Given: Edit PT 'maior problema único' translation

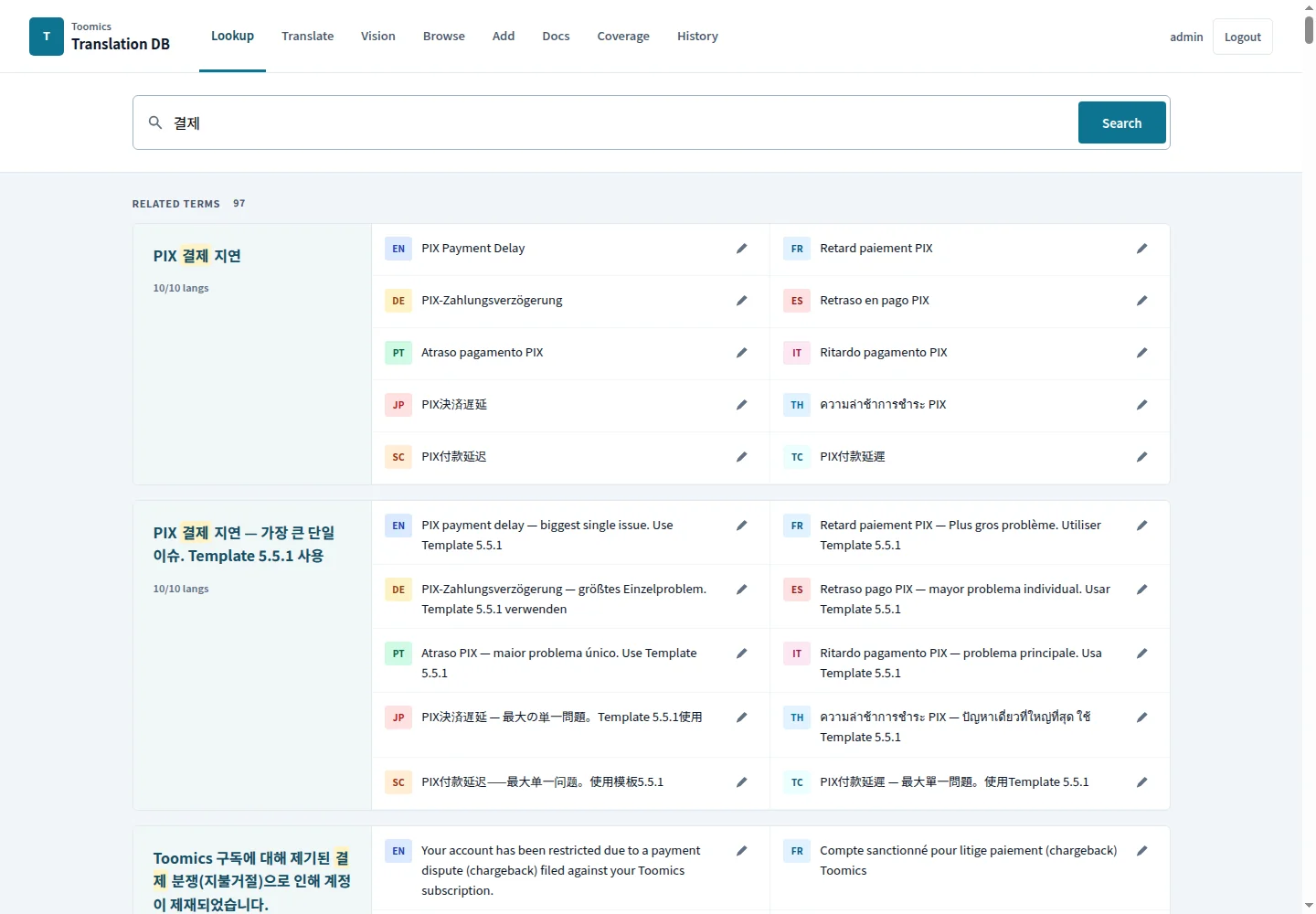Looking at the screenshot, I should [742, 654].
